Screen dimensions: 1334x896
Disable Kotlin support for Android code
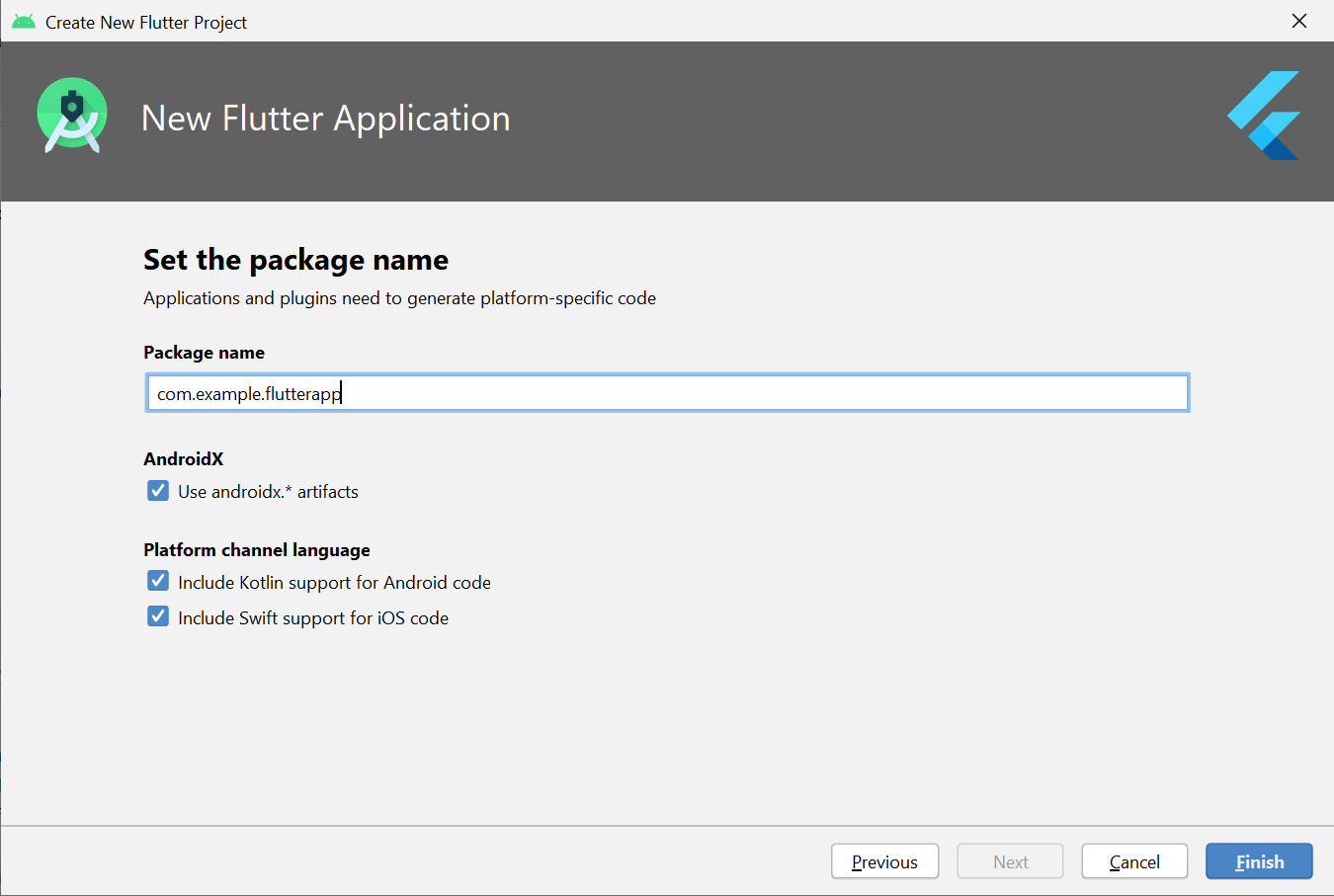click(x=158, y=581)
